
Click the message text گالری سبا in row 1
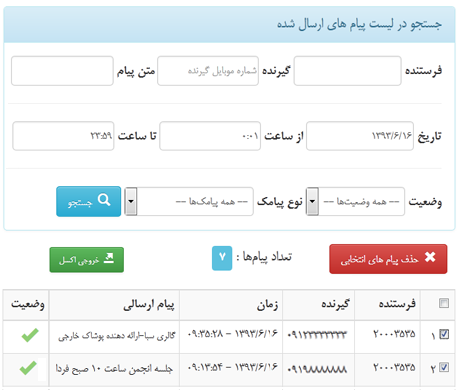click(116, 336)
